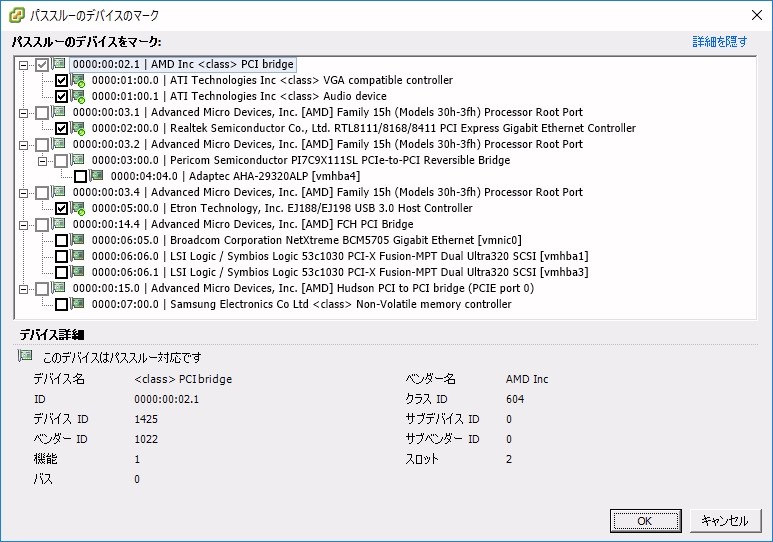
Task: Uncheck the Etron USB 3.0 Host Controller
Action: [61, 208]
